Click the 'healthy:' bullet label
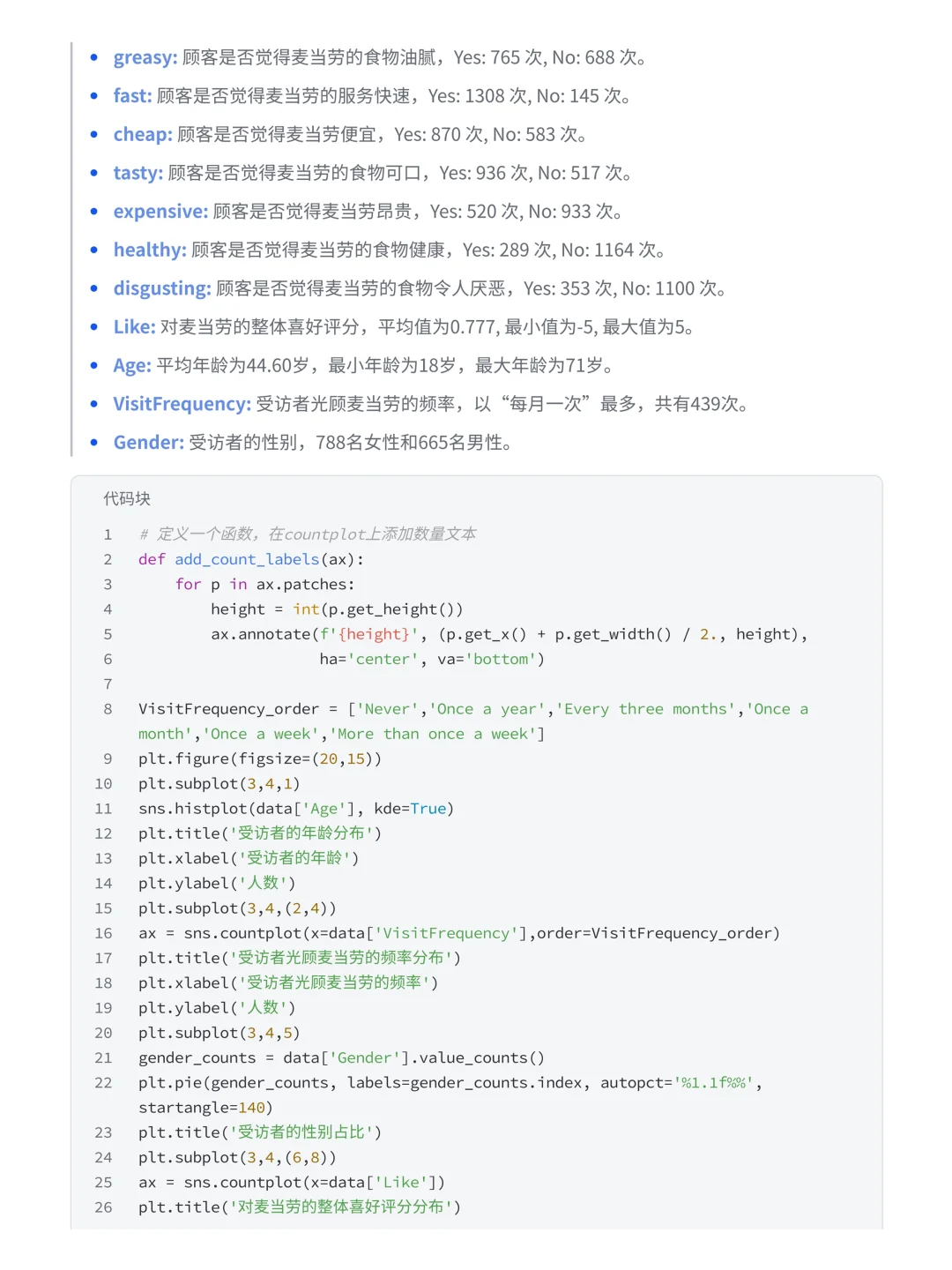This screenshot has height=1270, width=952. click(150, 250)
